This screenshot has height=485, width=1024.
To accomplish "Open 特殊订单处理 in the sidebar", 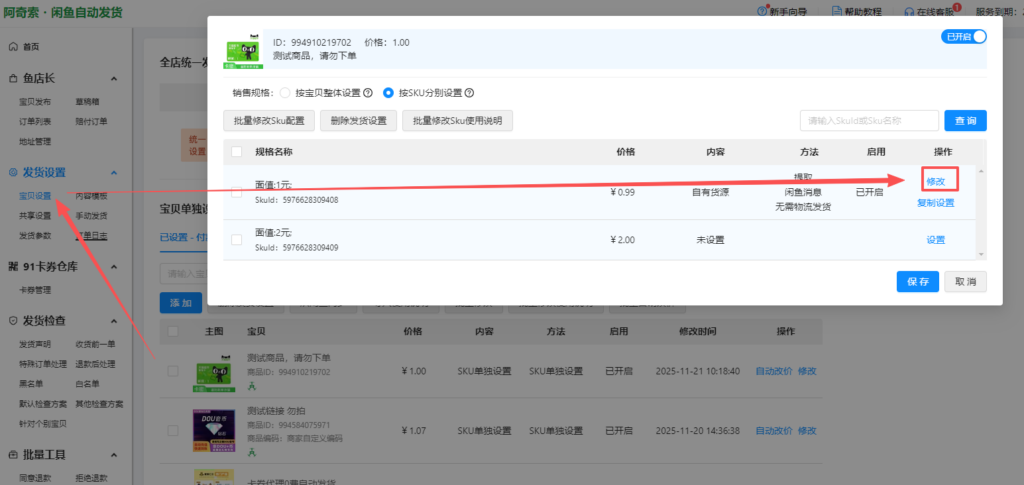I will (43, 364).
